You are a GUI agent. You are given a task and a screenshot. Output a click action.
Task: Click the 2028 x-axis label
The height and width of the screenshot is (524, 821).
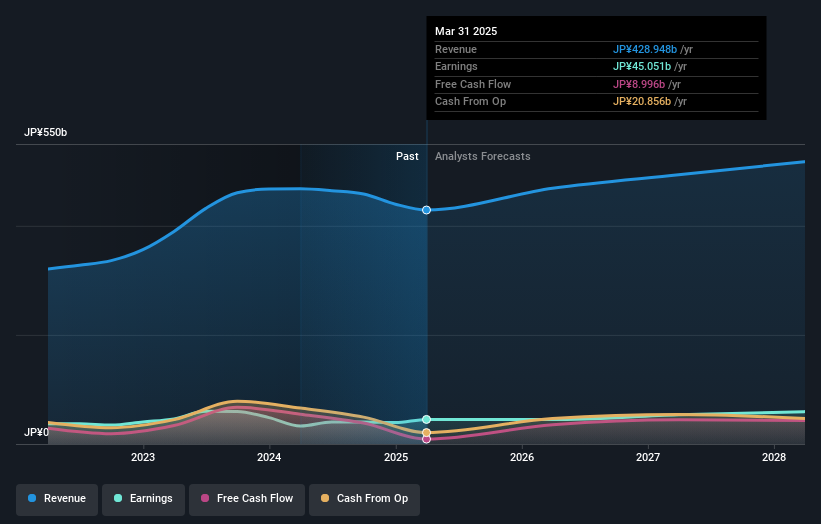(x=774, y=458)
